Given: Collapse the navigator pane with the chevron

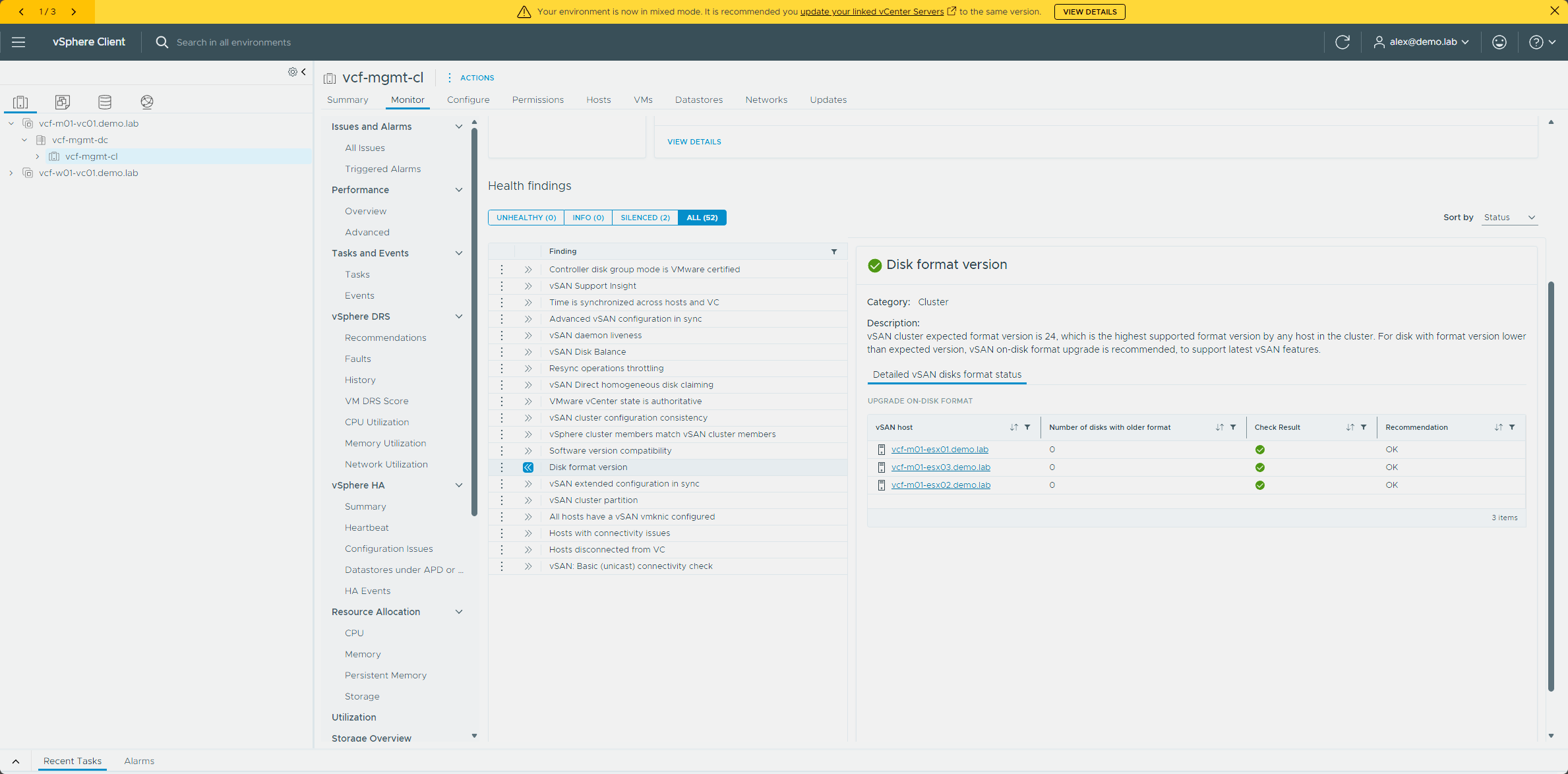Looking at the screenshot, I should [304, 72].
